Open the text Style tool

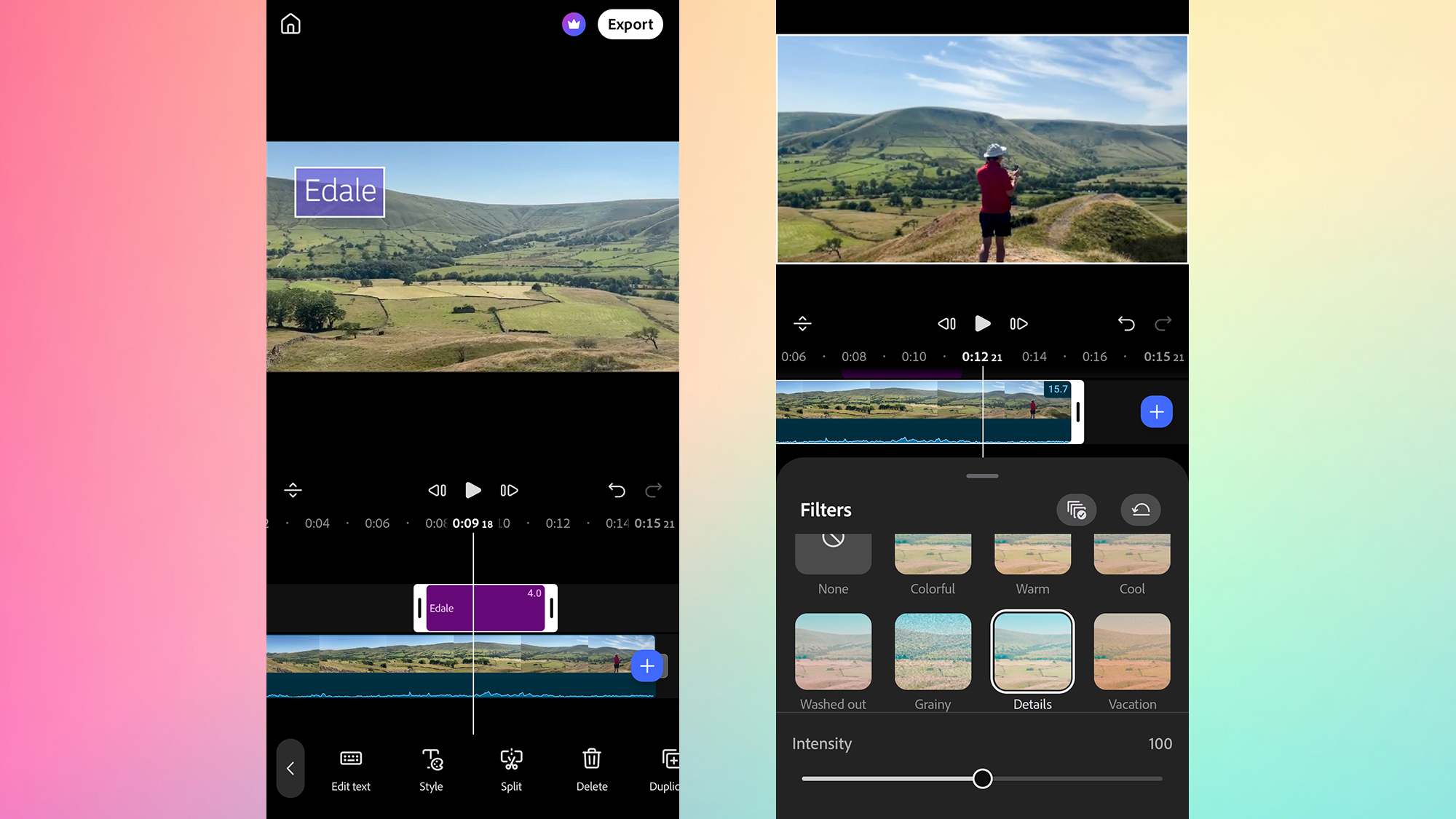(431, 769)
